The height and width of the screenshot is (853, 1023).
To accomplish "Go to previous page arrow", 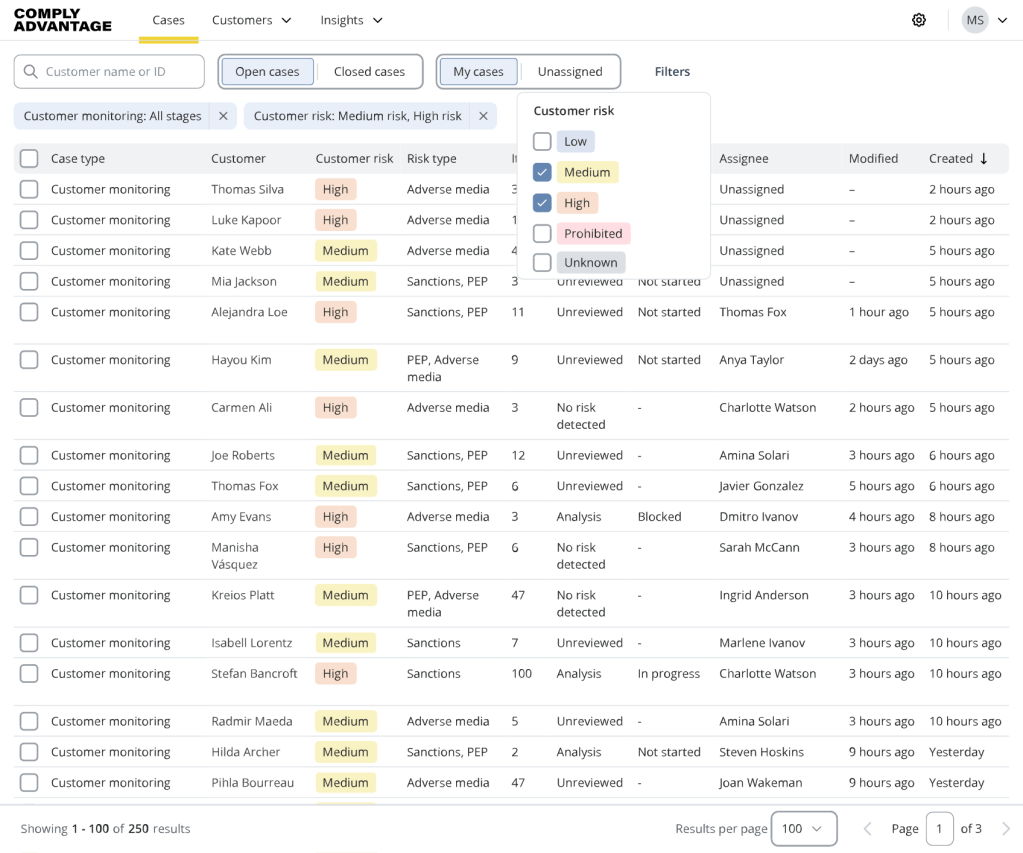I will click(867, 828).
